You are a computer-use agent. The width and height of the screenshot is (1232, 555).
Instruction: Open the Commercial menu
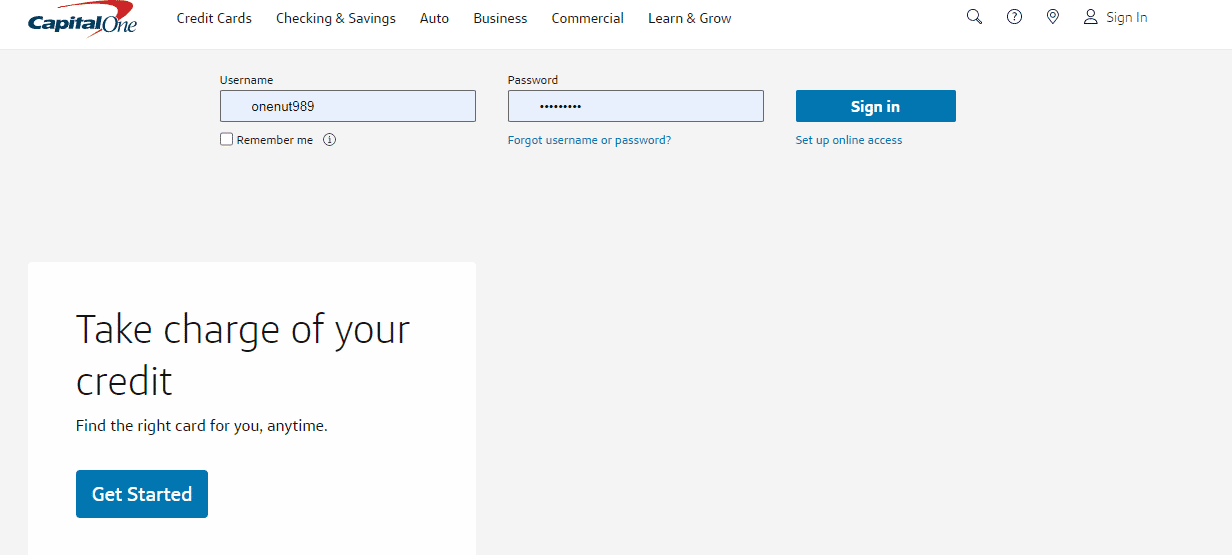coord(588,18)
